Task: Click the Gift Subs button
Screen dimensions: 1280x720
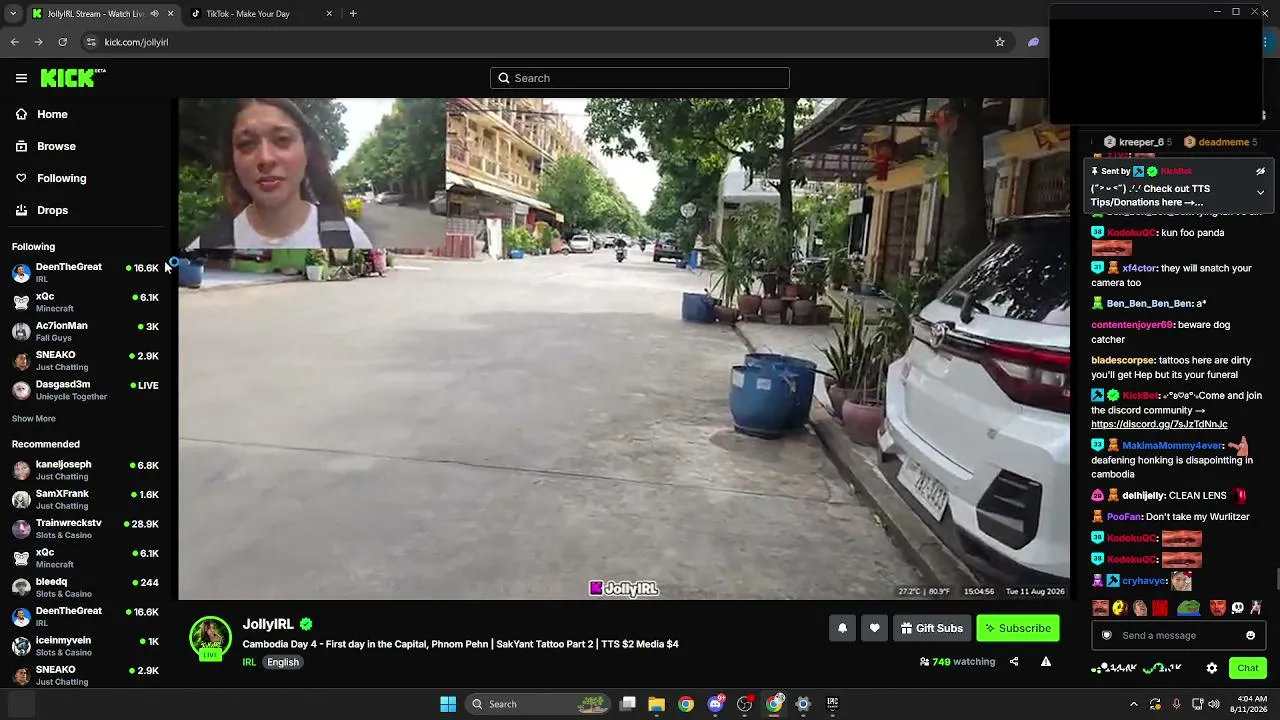Action: [931, 628]
